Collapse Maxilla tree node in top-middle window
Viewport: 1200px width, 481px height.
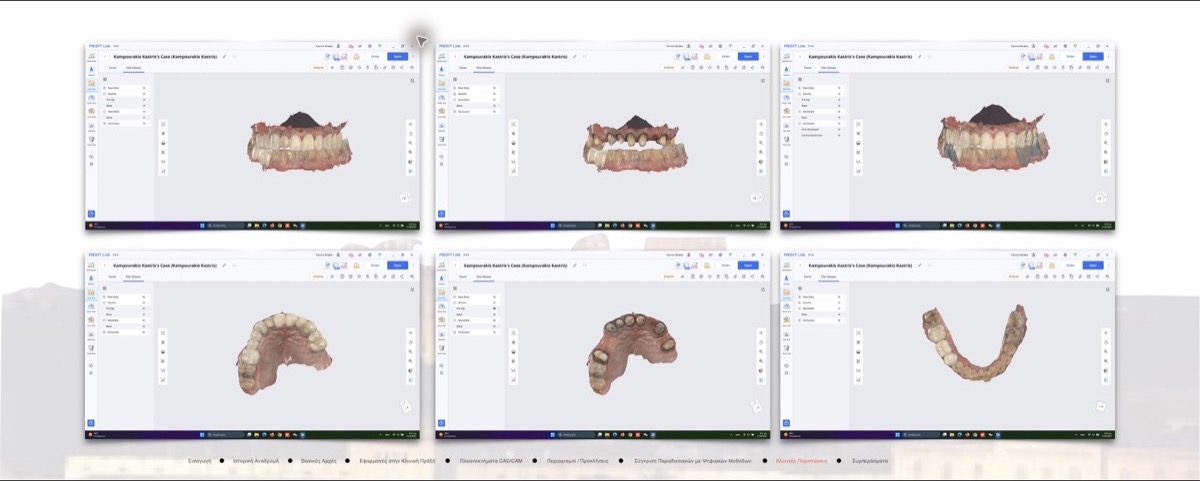pyautogui.click(x=454, y=94)
